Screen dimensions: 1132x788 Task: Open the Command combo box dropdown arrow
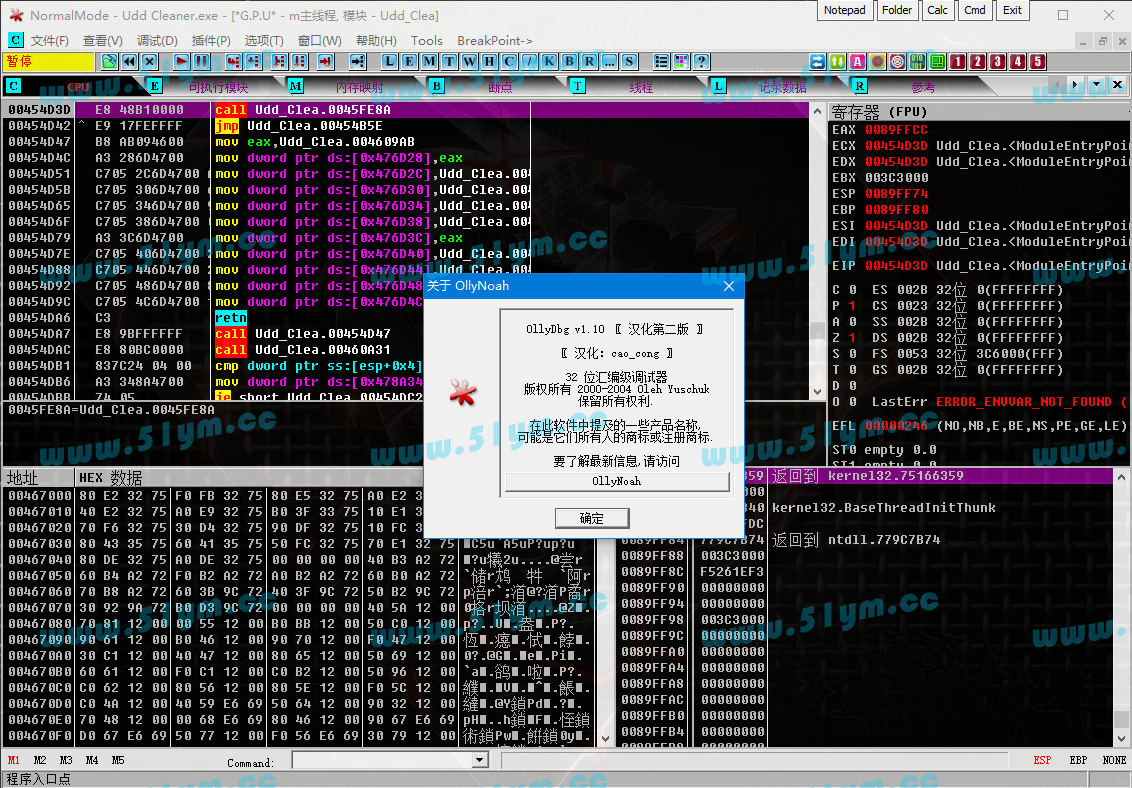480,760
